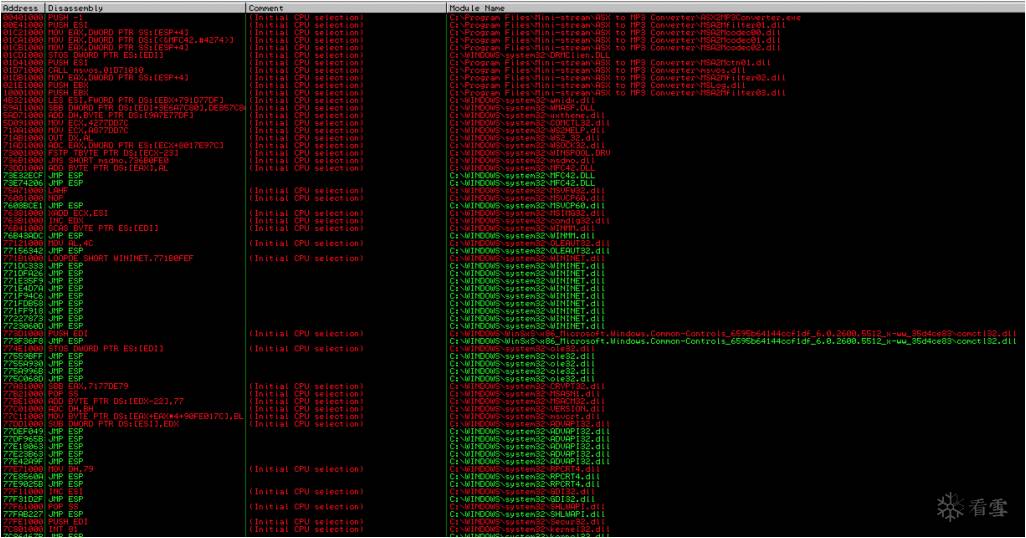Select the comment on the MOV AL,4C row
Viewport: 1026px width, 538px height.
[x=306, y=243]
